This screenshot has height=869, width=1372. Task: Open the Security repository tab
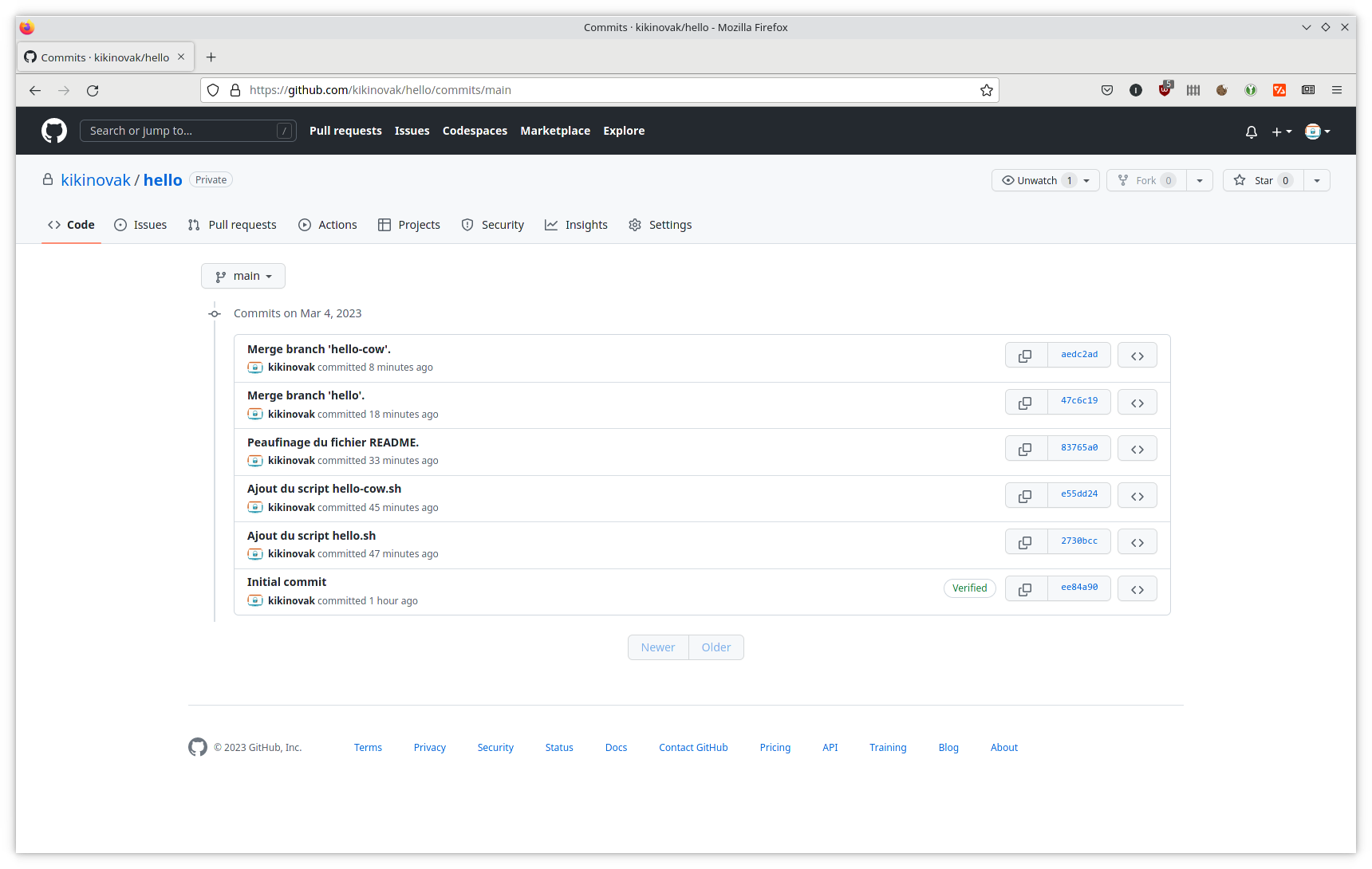coord(493,225)
